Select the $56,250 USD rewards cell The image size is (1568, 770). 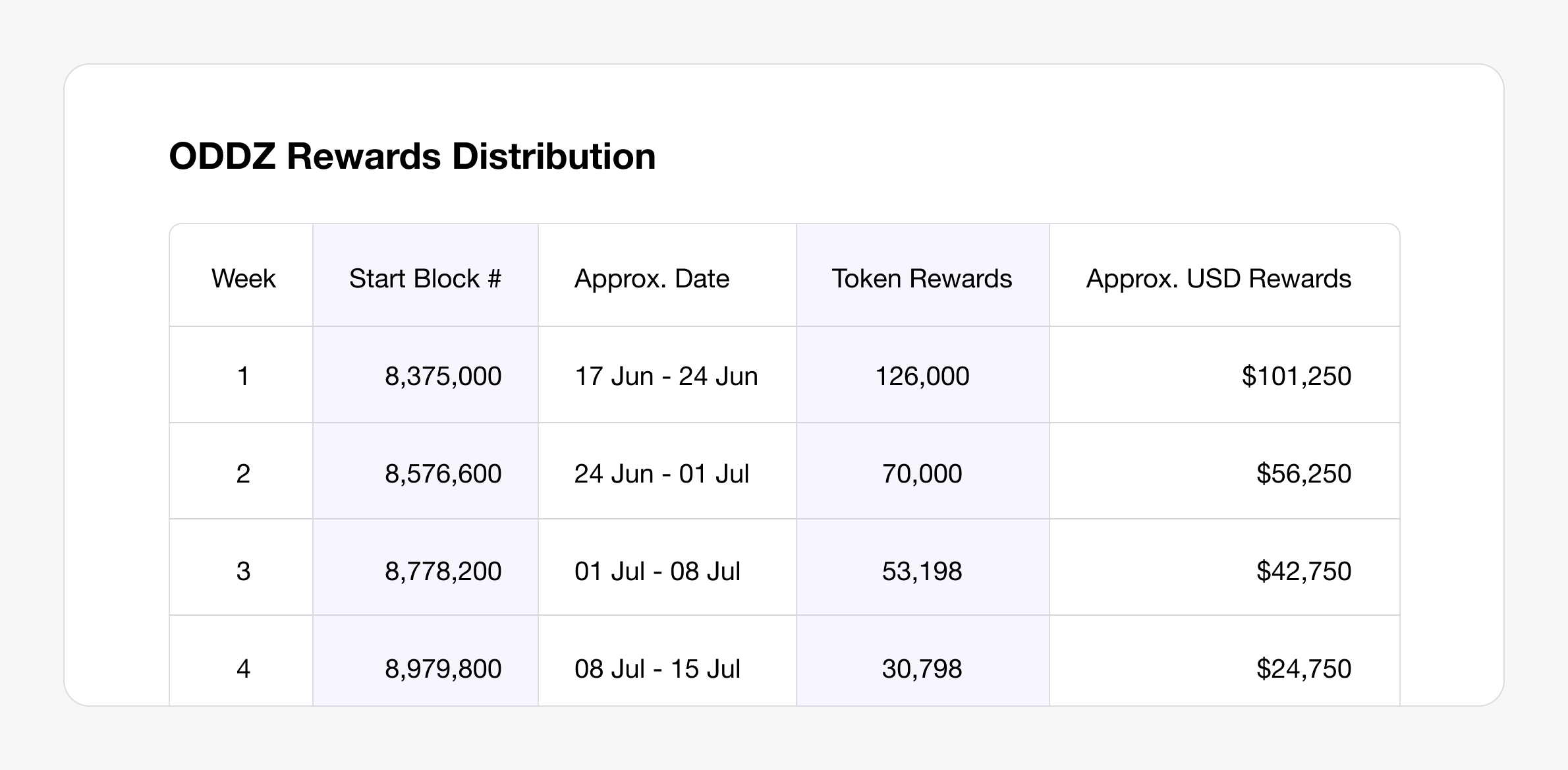tap(1303, 474)
